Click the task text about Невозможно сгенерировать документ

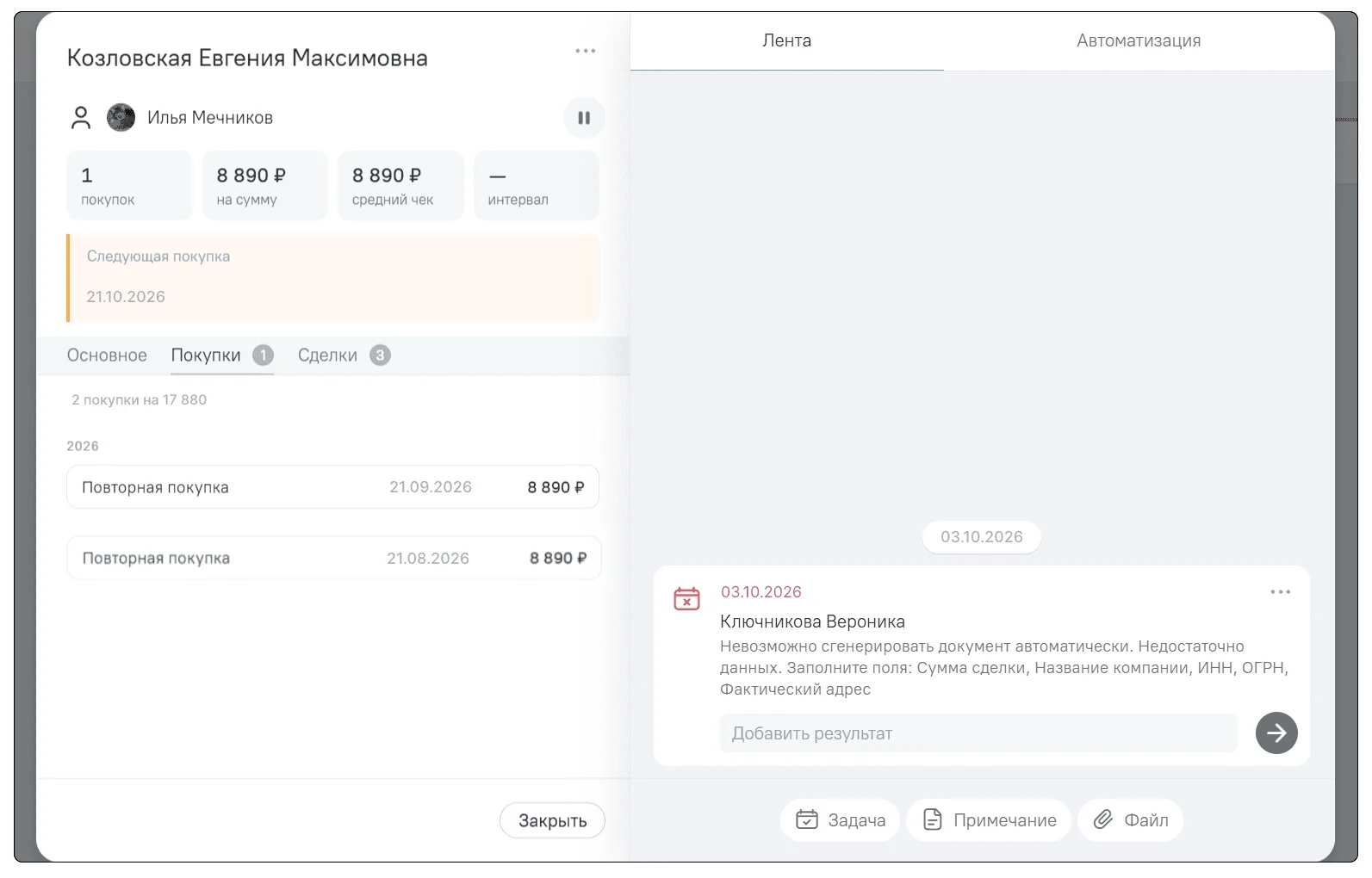click(x=1004, y=668)
